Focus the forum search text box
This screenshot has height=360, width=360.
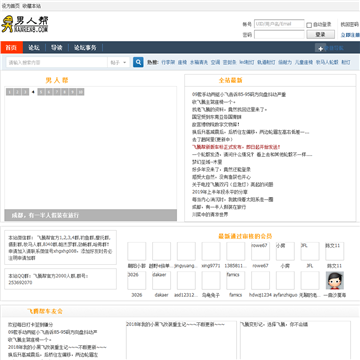[57, 62]
